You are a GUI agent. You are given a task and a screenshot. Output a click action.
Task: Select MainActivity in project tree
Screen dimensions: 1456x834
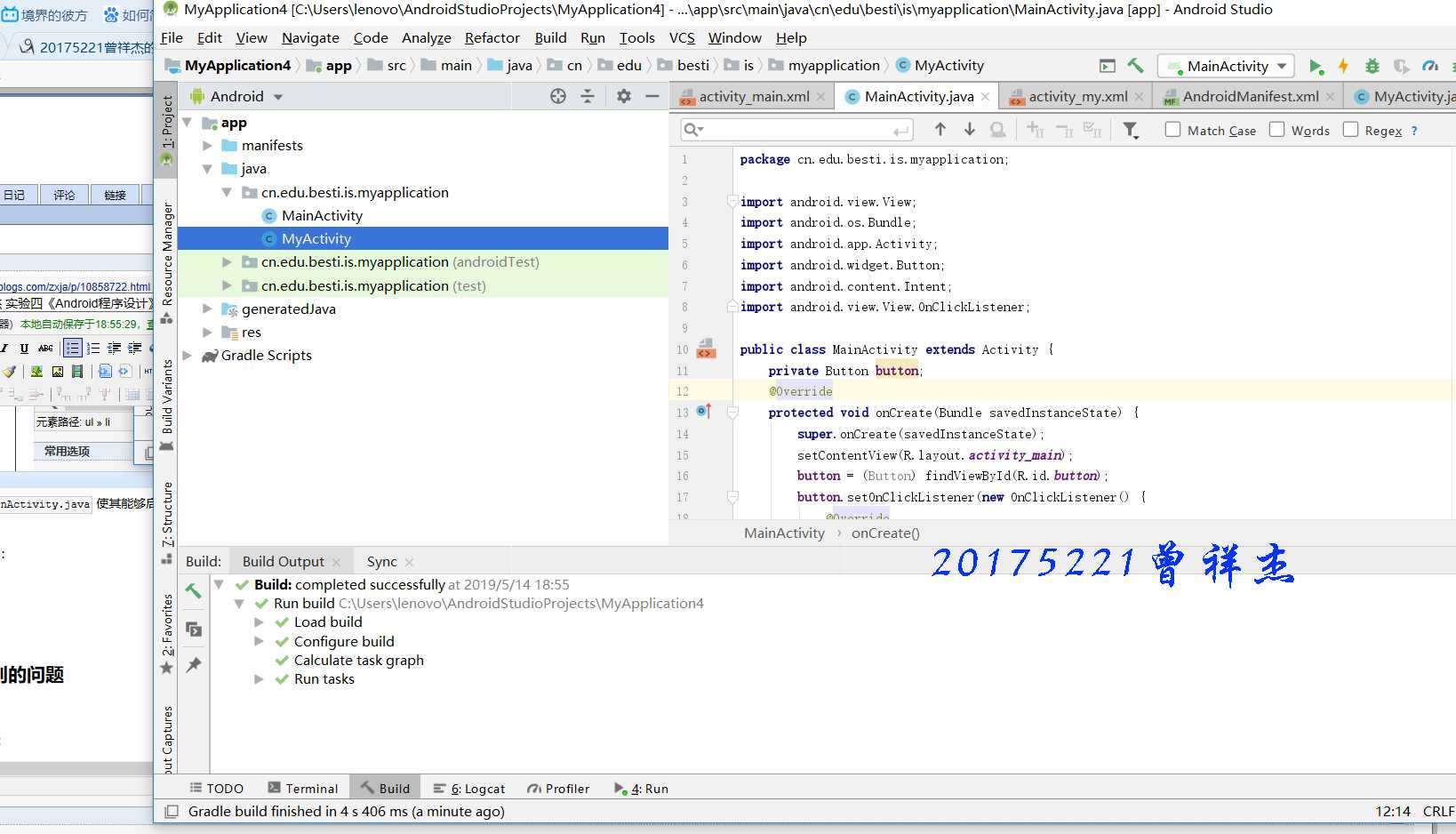(322, 215)
